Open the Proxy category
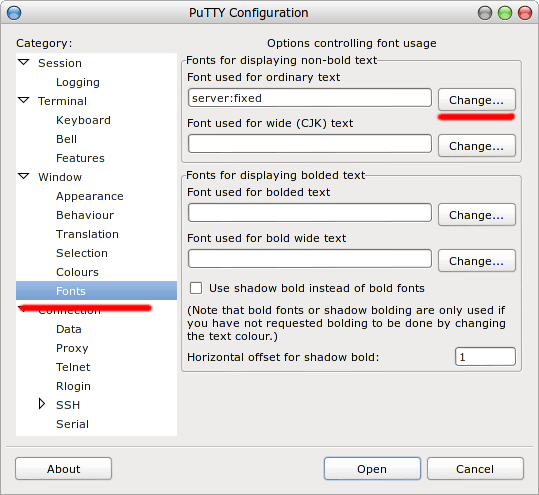This screenshot has width=539, height=495. click(x=72, y=348)
